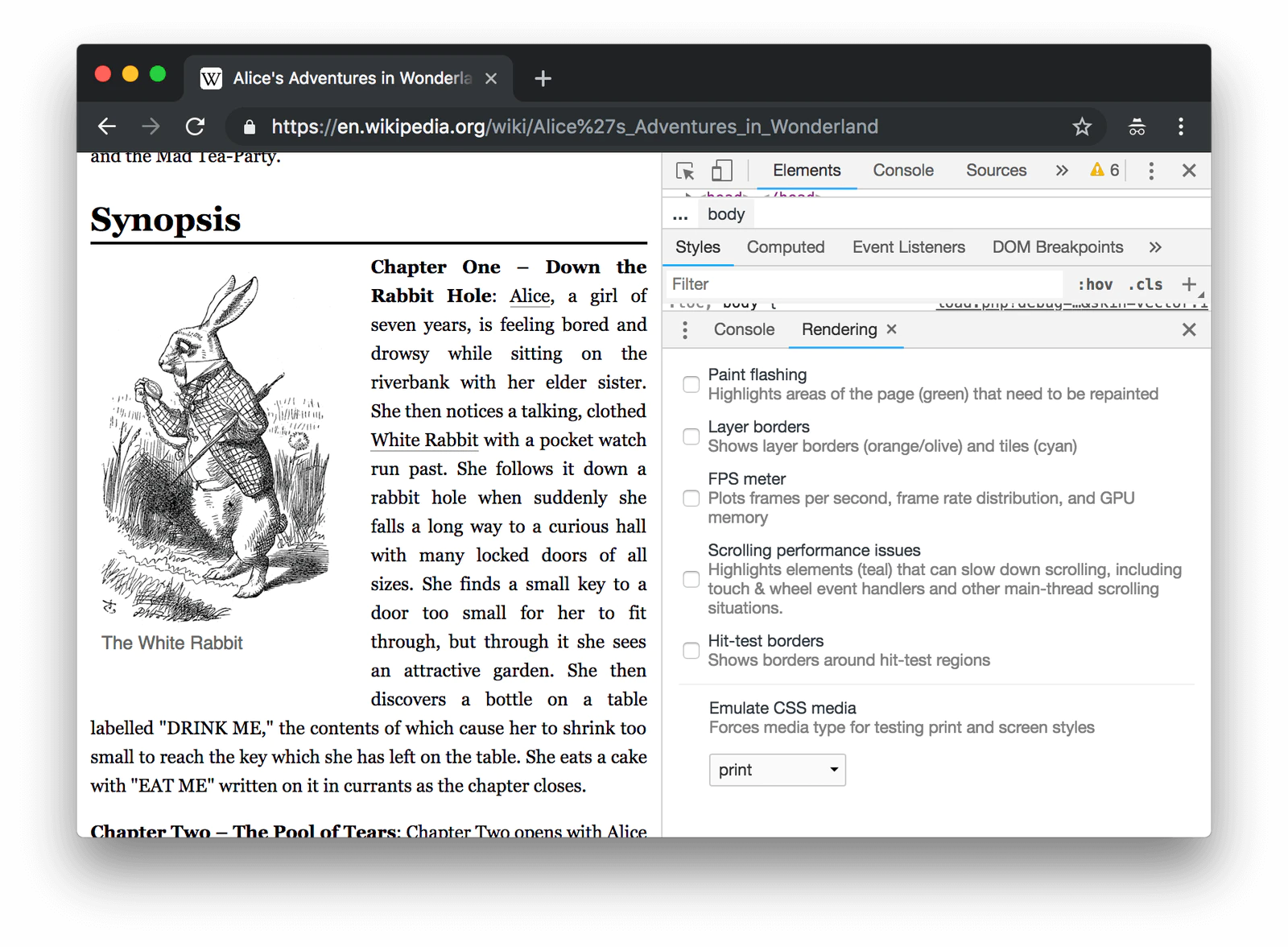
Task: Open the Computed tab
Action: click(x=786, y=247)
